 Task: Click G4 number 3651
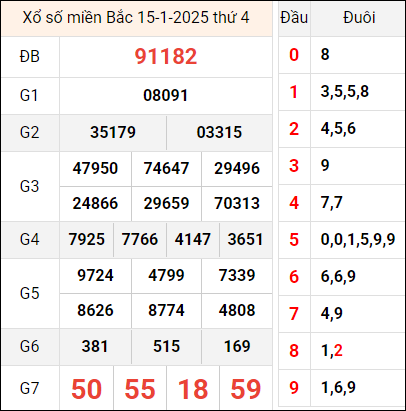point(246,239)
